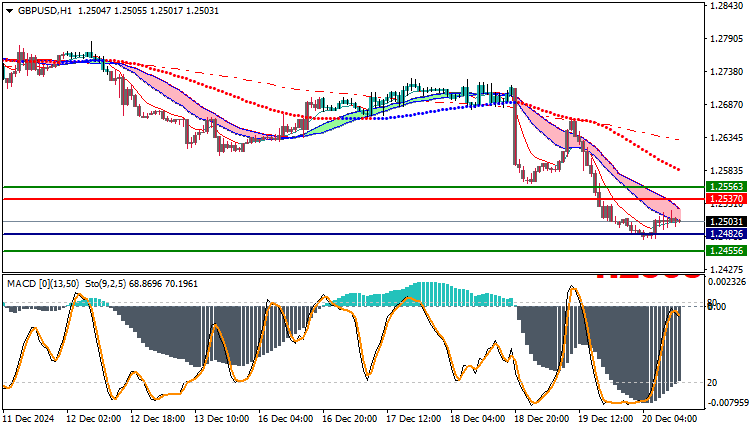Select the 1.27905 price axis value
Viewport: 750px width, 430px height.
tap(727, 39)
